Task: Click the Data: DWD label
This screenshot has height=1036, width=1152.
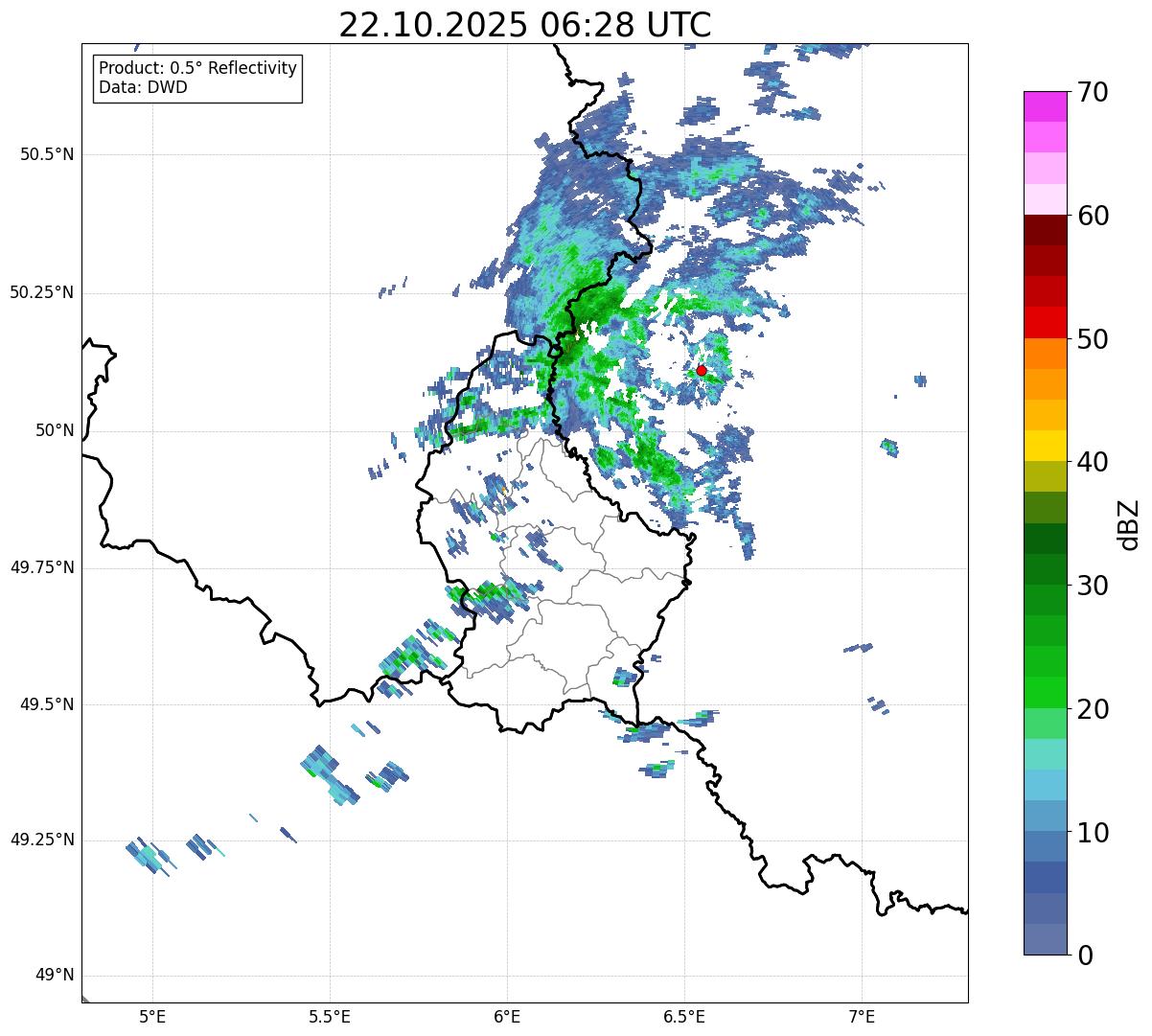Action: coord(143,87)
